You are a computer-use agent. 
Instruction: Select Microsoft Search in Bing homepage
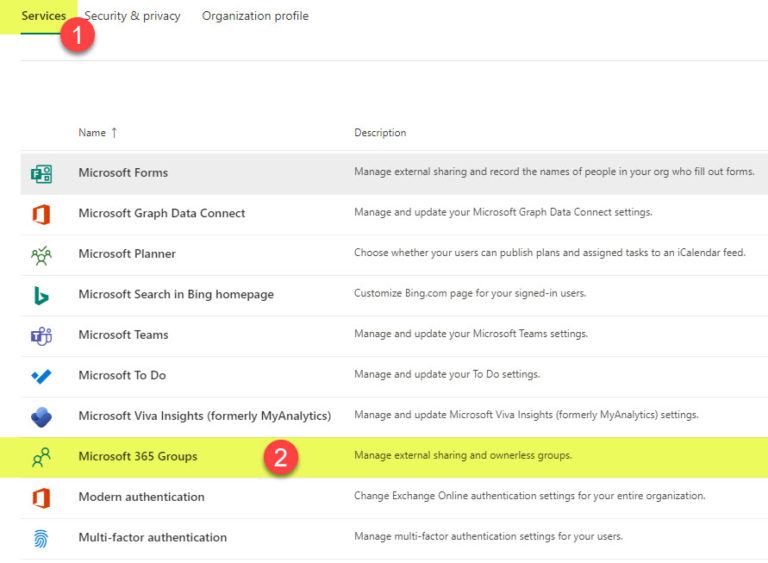[176, 294]
